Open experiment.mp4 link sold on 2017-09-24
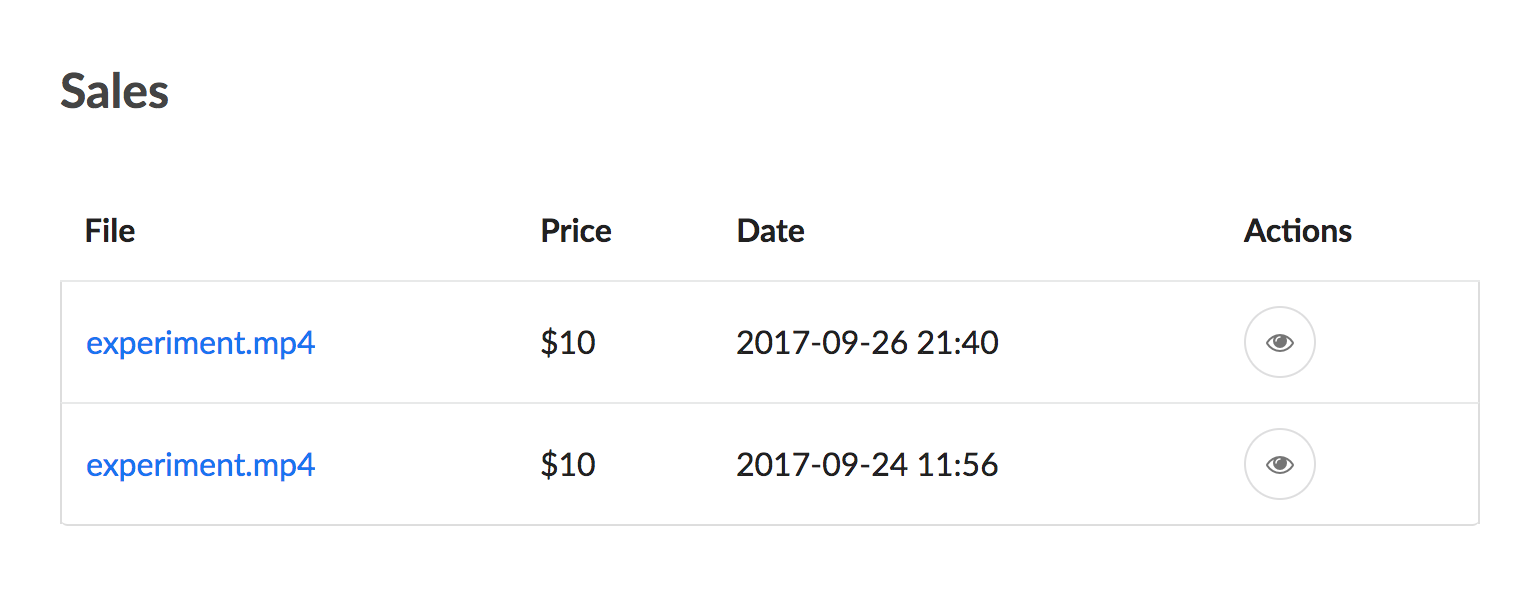Viewport: 1540px width, 612px height. (201, 465)
